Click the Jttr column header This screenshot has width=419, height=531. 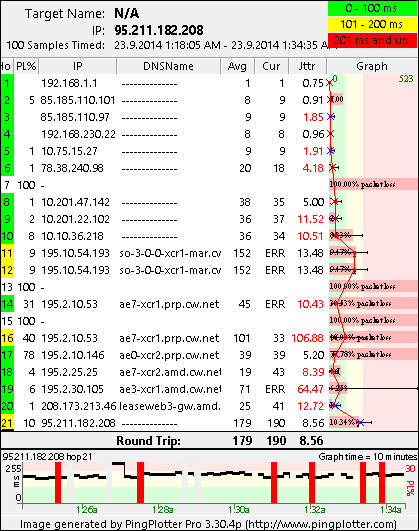pyautogui.click(x=307, y=66)
